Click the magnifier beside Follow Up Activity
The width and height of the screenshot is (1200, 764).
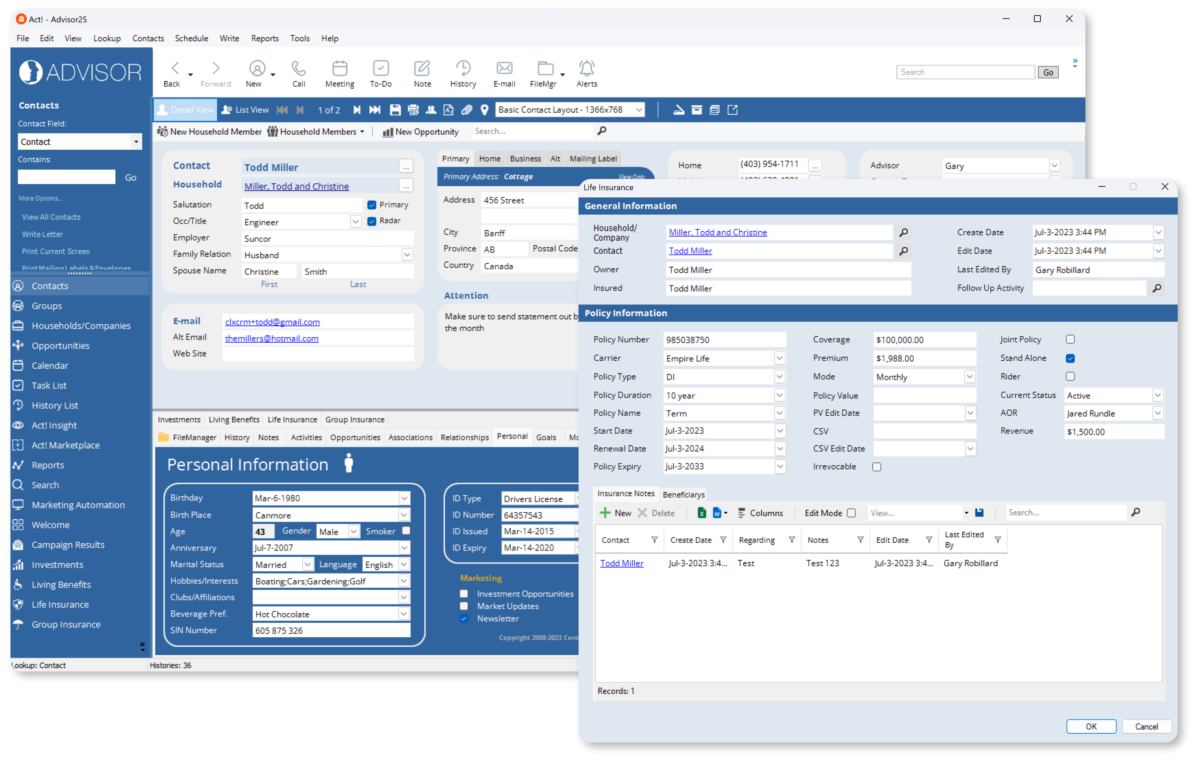[1157, 288]
